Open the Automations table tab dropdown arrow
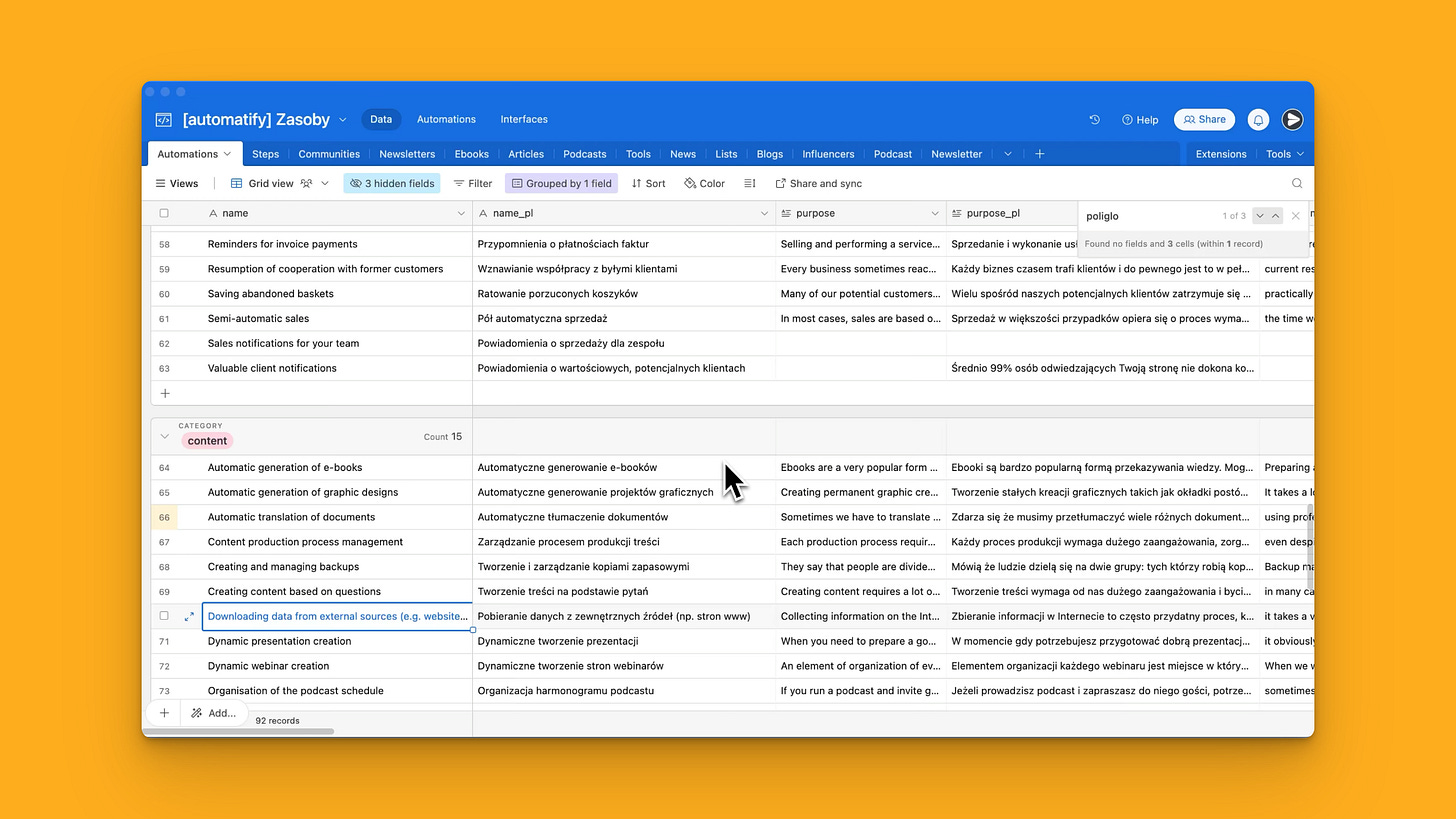 click(x=228, y=154)
